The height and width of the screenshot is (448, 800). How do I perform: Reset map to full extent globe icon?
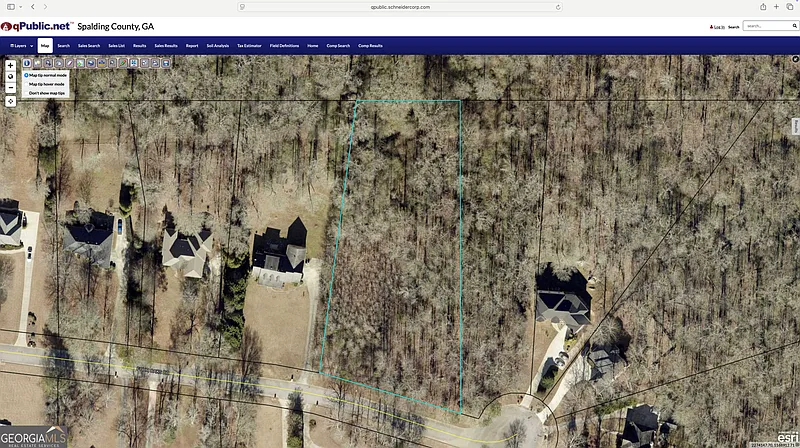pyautogui.click(x=10, y=76)
